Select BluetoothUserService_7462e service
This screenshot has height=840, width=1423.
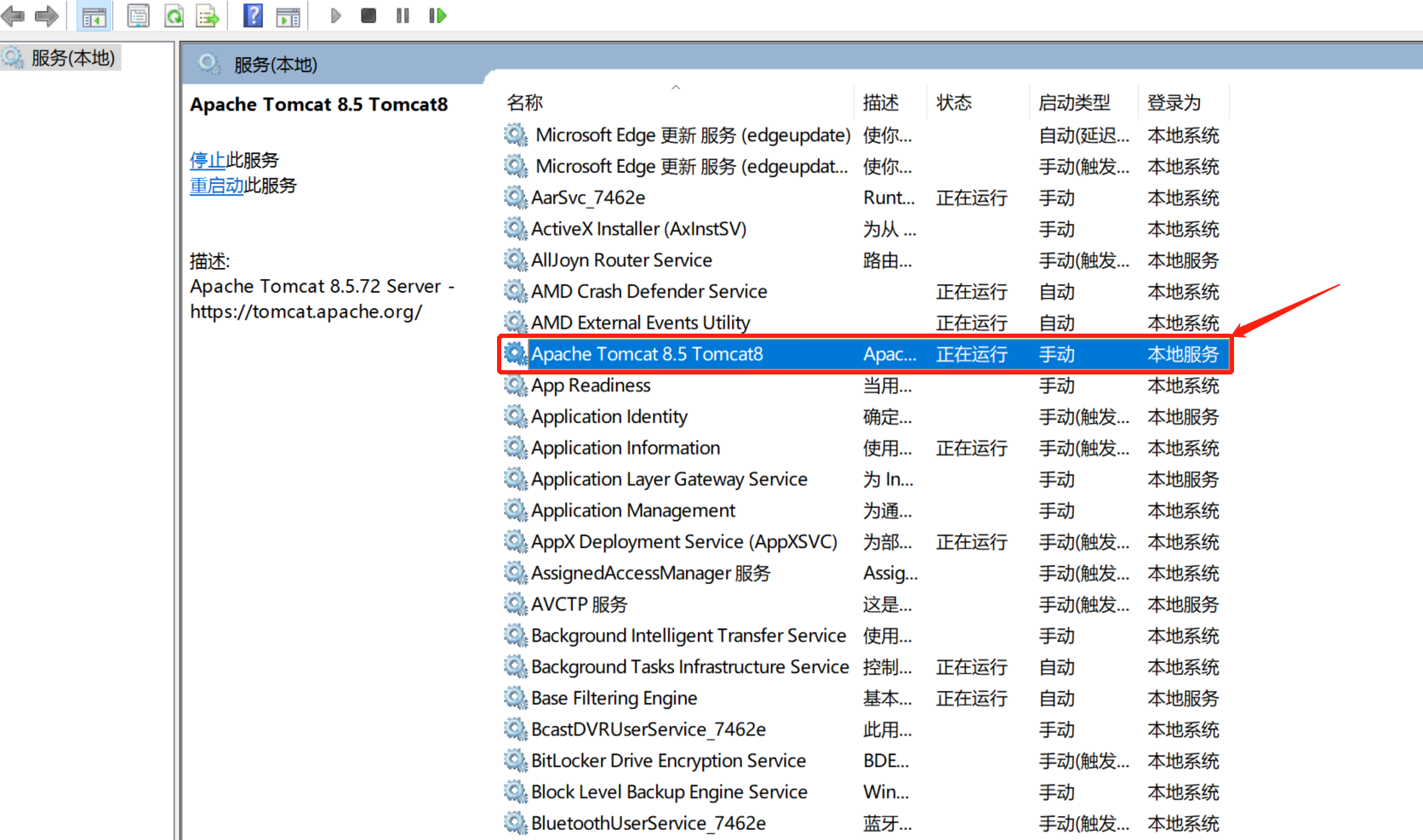click(649, 823)
